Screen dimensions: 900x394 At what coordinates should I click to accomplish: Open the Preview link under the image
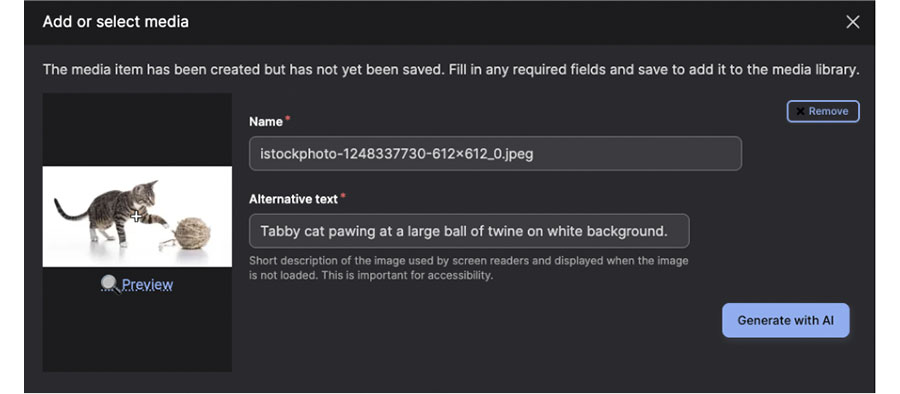[147, 284]
